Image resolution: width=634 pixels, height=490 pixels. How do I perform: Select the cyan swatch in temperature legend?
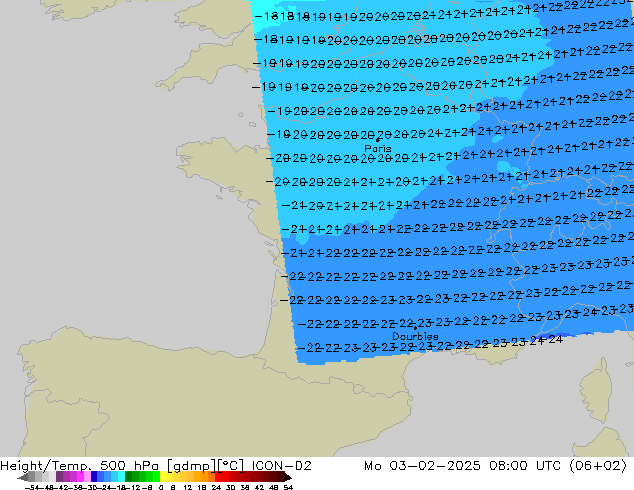coord(121,476)
